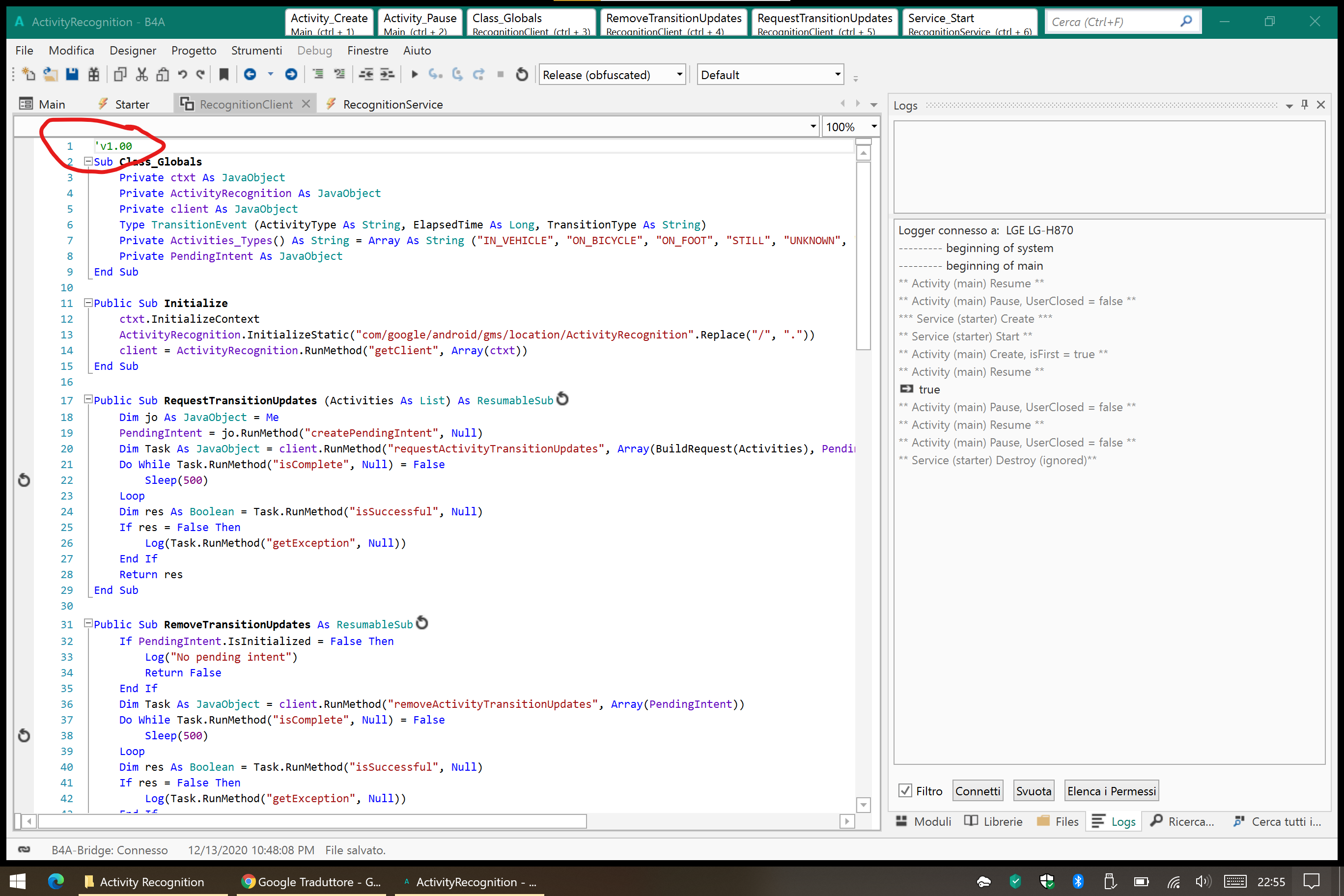Toggle the Filtro checkbox
The width and height of the screenshot is (1344, 896).
pos(905,791)
